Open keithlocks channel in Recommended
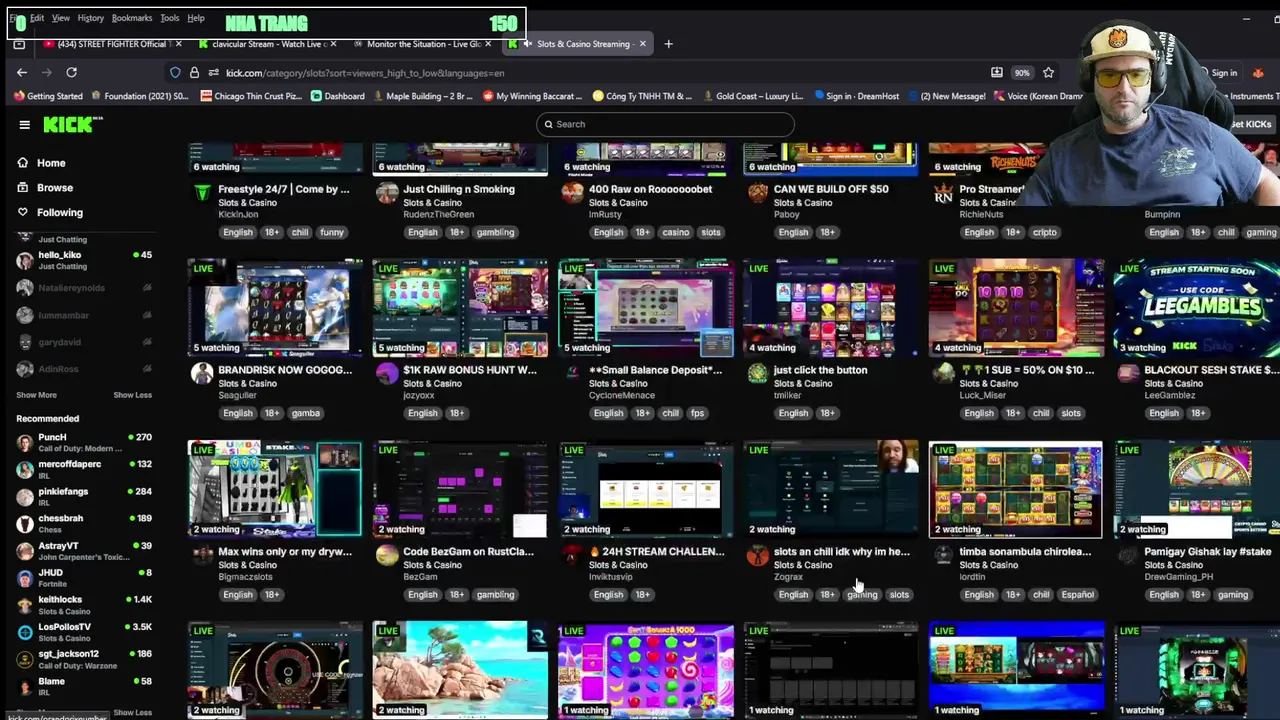This screenshot has height=720, width=1280. coord(84,605)
